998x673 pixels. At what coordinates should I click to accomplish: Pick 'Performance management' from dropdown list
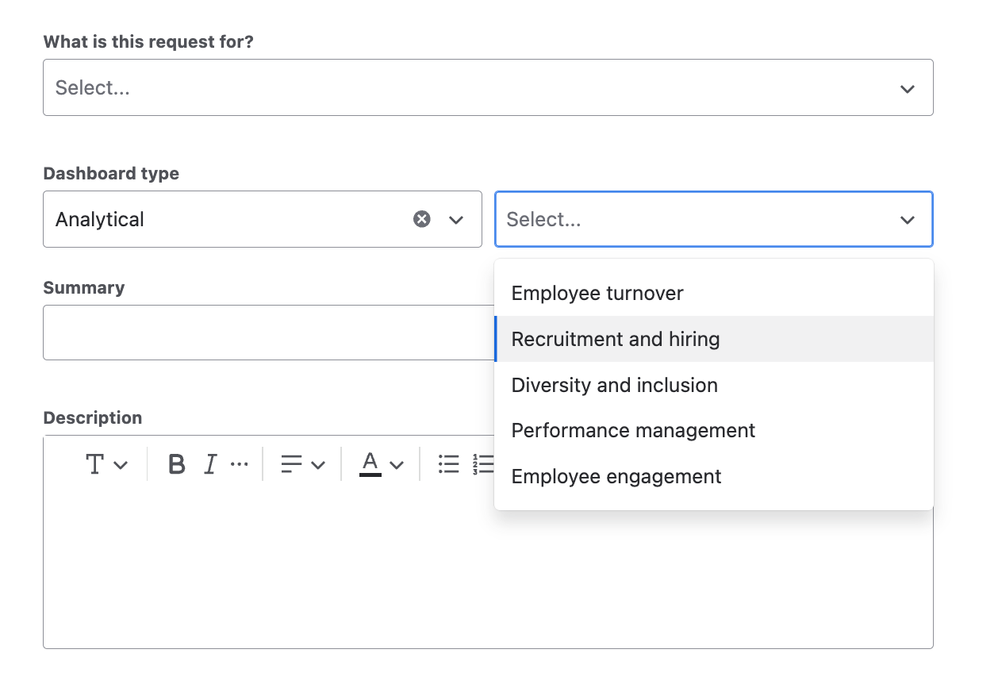633,431
